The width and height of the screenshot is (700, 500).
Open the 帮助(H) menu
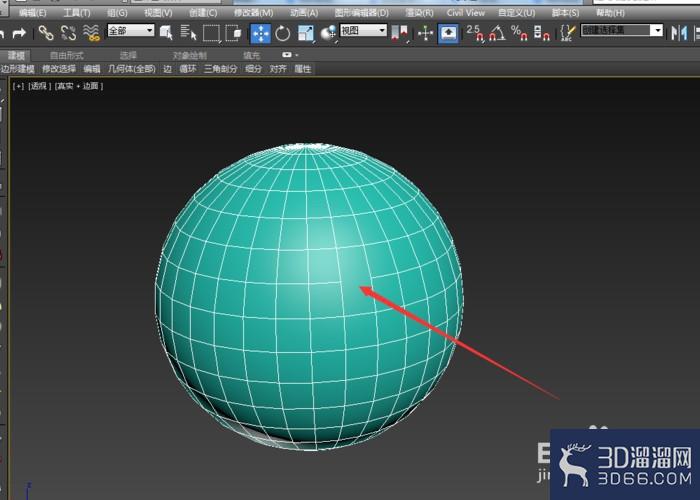click(x=610, y=13)
